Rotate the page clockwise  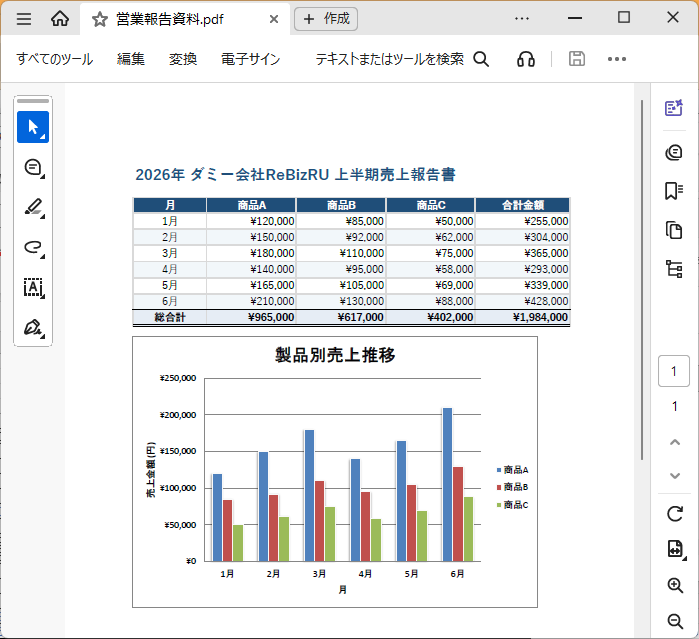(675, 514)
